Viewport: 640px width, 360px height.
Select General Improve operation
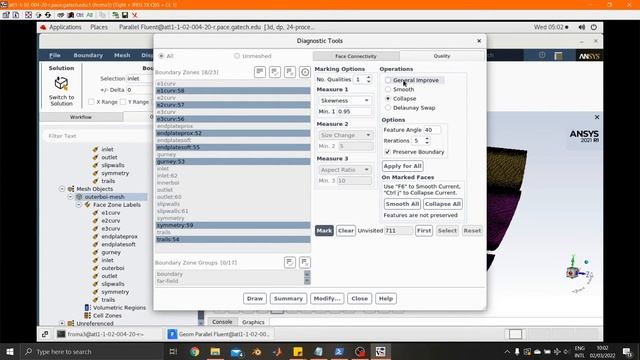(x=388, y=80)
